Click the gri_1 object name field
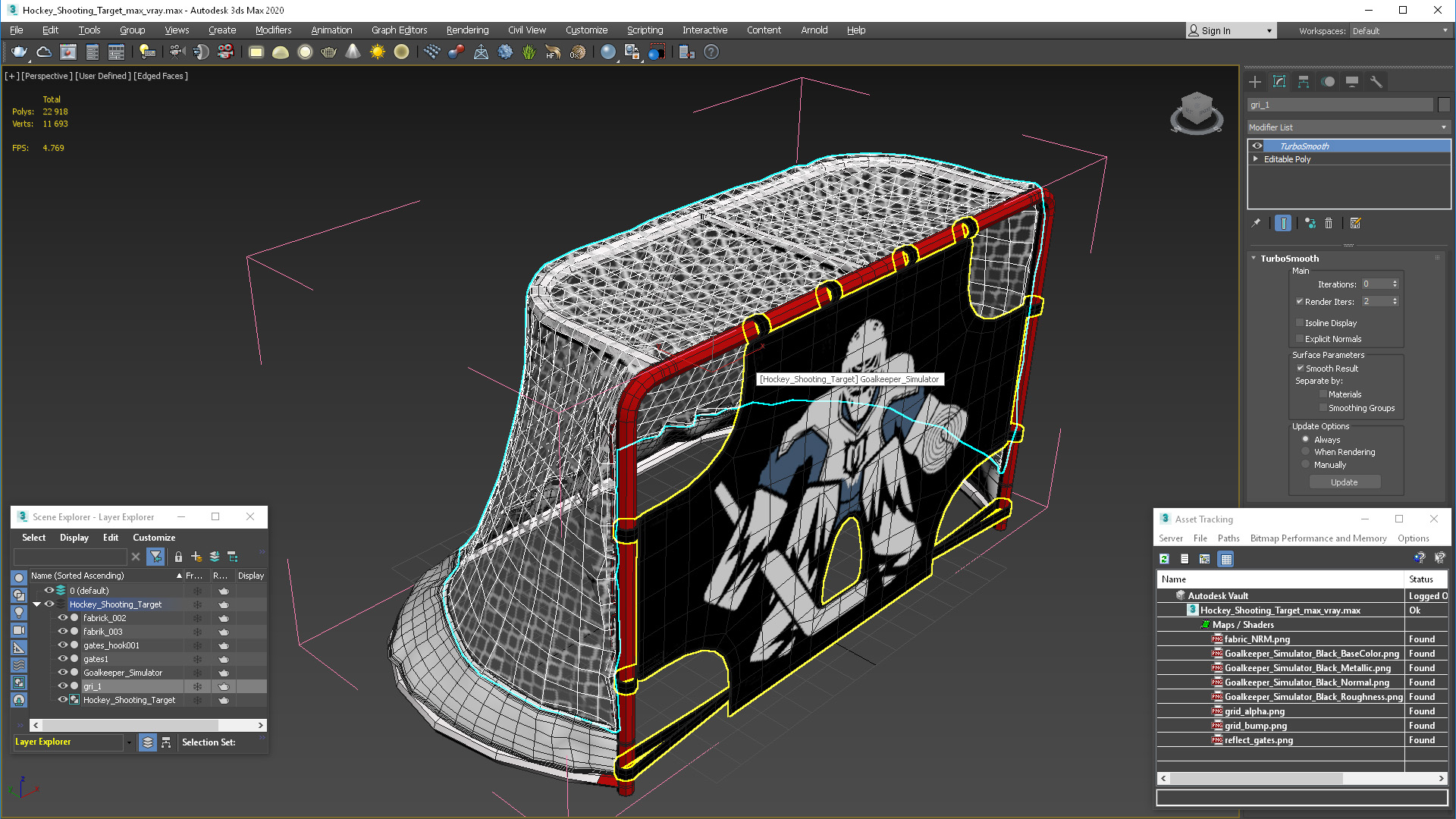Viewport: 1456px width, 819px height. tap(1340, 105)
